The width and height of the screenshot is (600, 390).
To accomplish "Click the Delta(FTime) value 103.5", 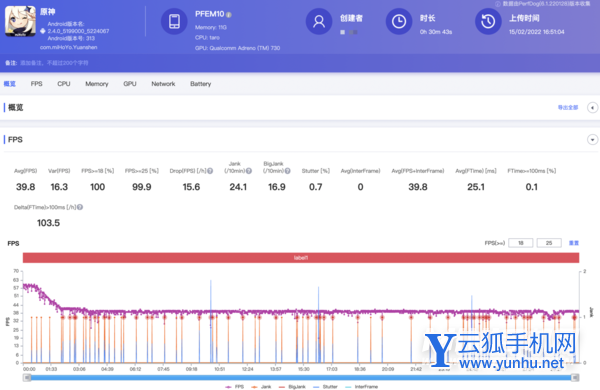I will [48, 223].
